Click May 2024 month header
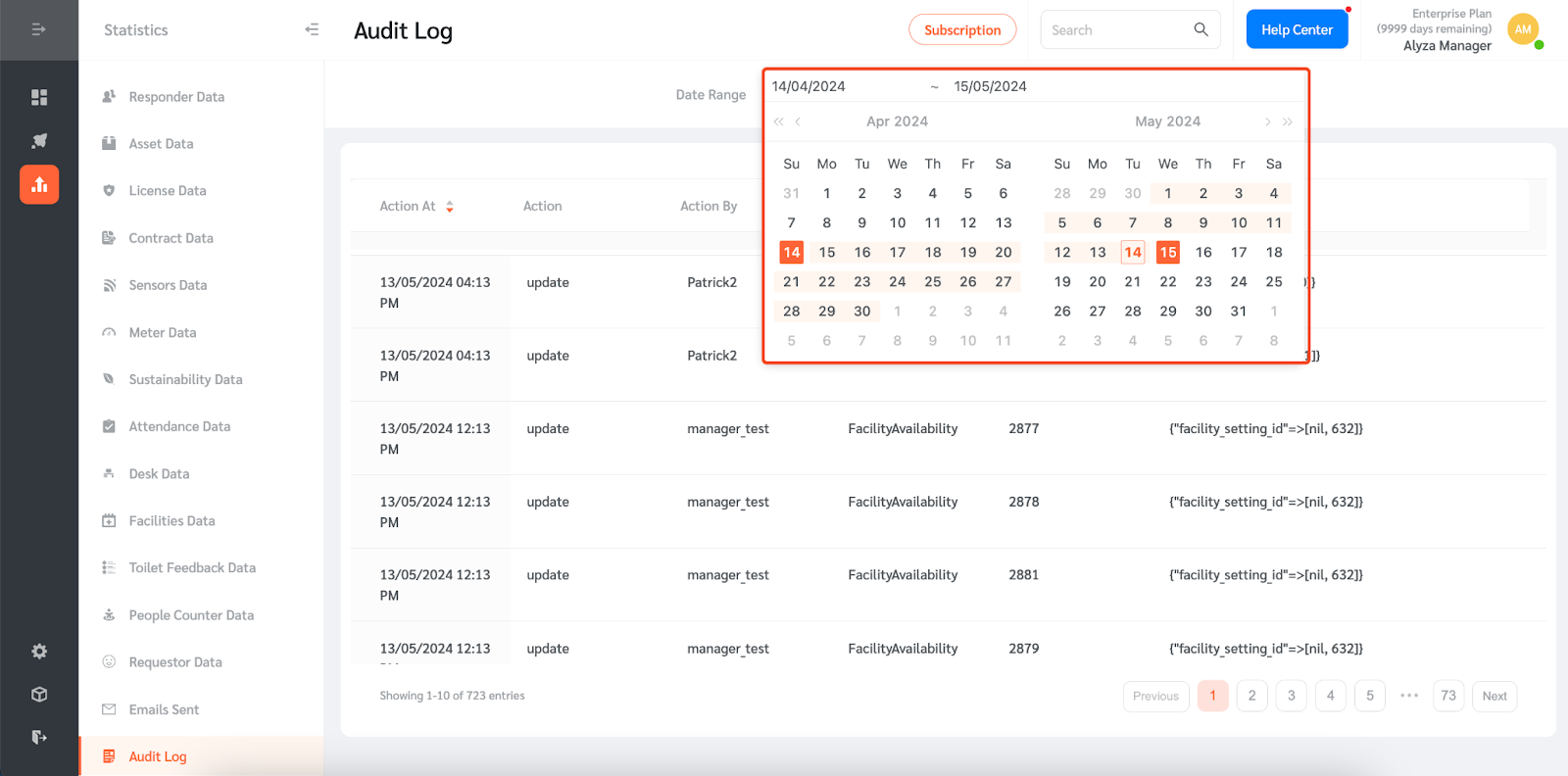Viewport: 1568px width, 776px height. pos(1167,121)
